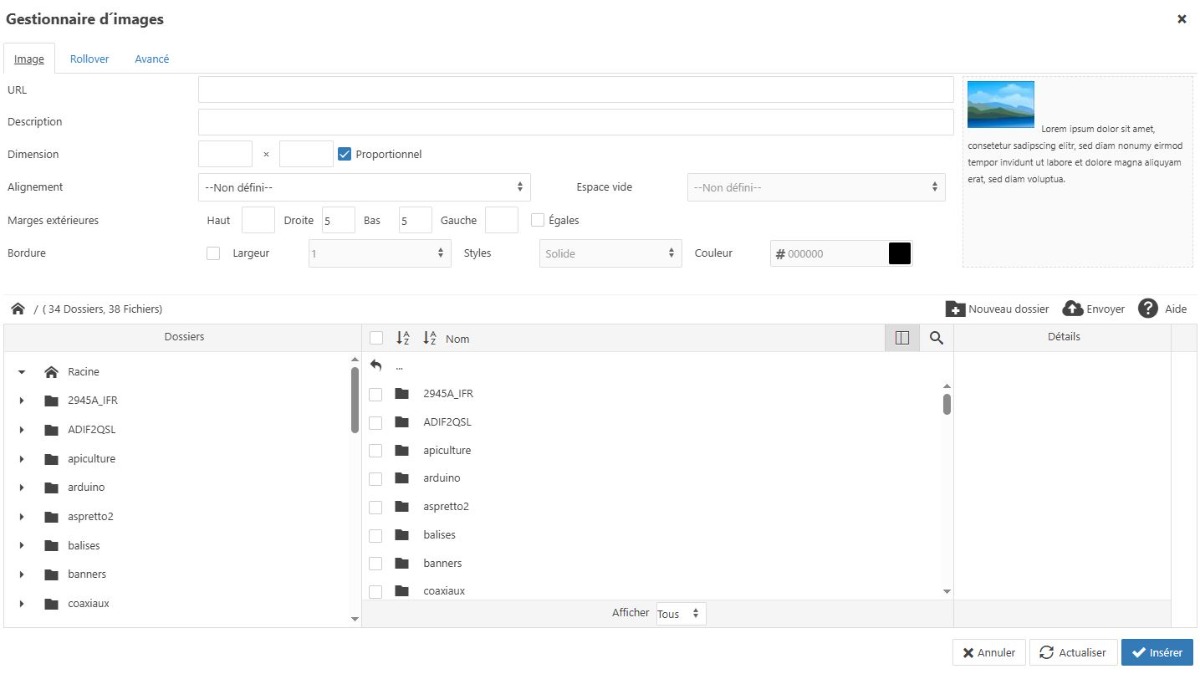Open the Afficher Tous dropdown
The height and width of the screenshot is (673, 1200).
tap(681, 614)
